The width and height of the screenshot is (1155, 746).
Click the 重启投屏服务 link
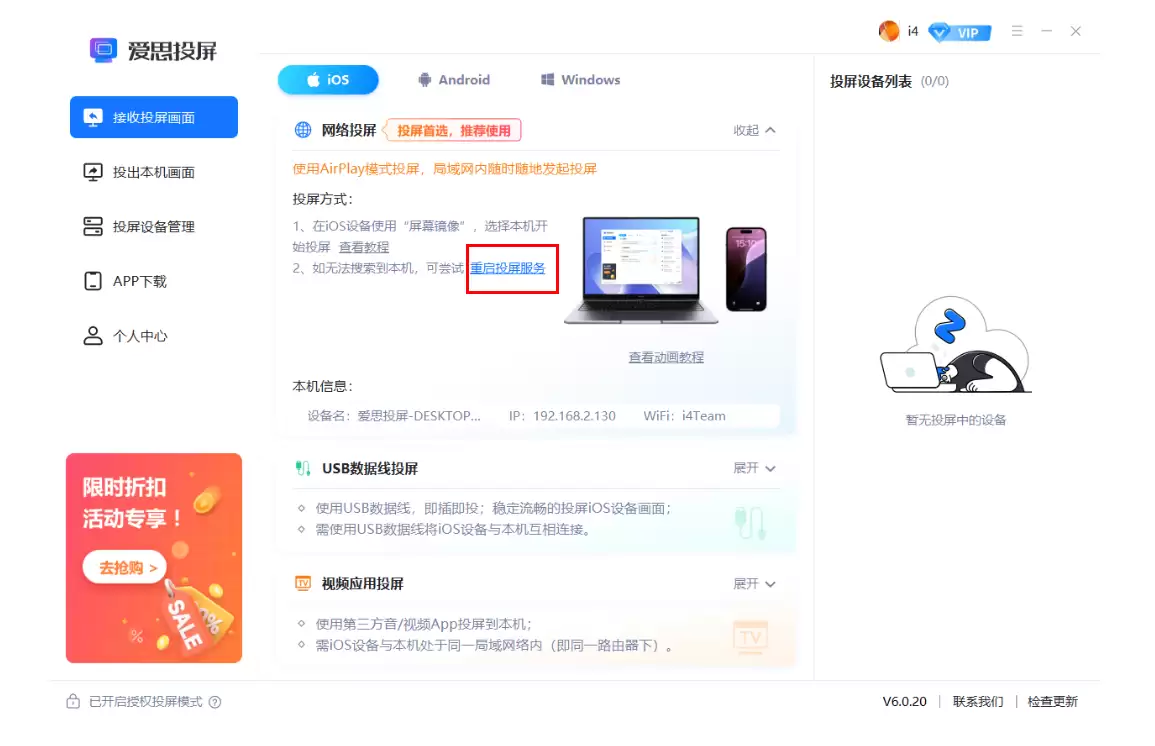508,268
